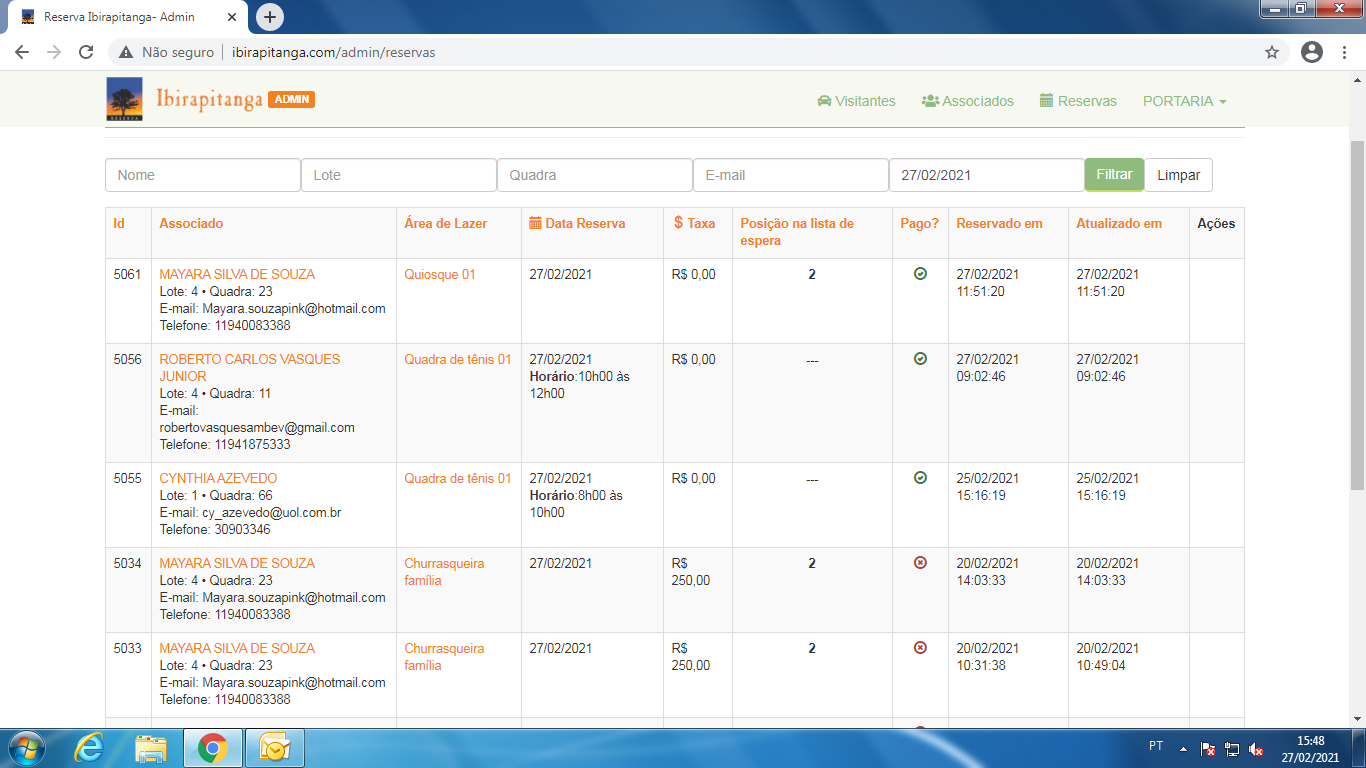The width and height of the screenshot is (1366, 768).
Task: Bookmark this page with star icon
Action: point(1272,52)
